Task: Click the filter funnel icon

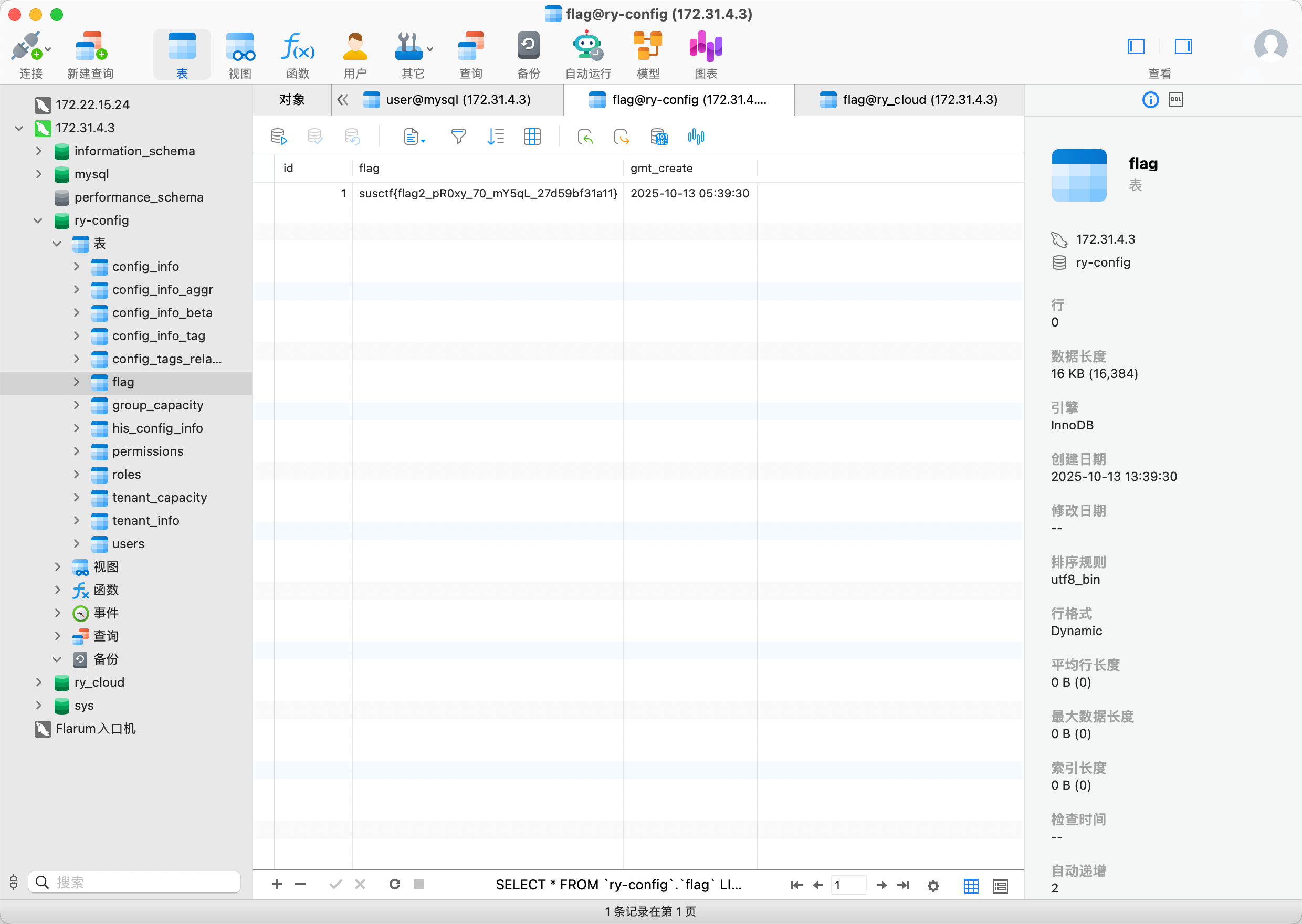Action: [458, 136]
